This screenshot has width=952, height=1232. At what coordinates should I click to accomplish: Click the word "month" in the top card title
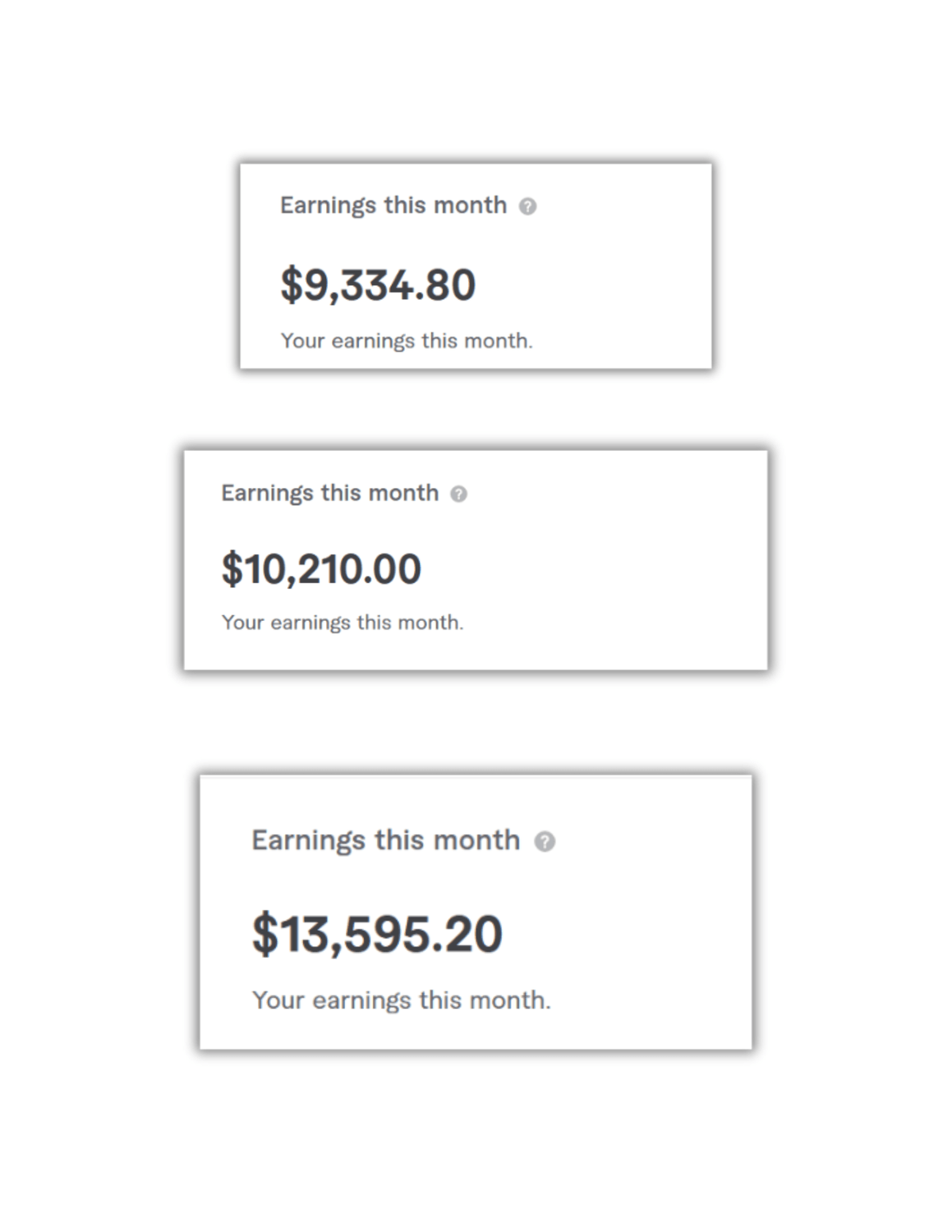(470, 205)
